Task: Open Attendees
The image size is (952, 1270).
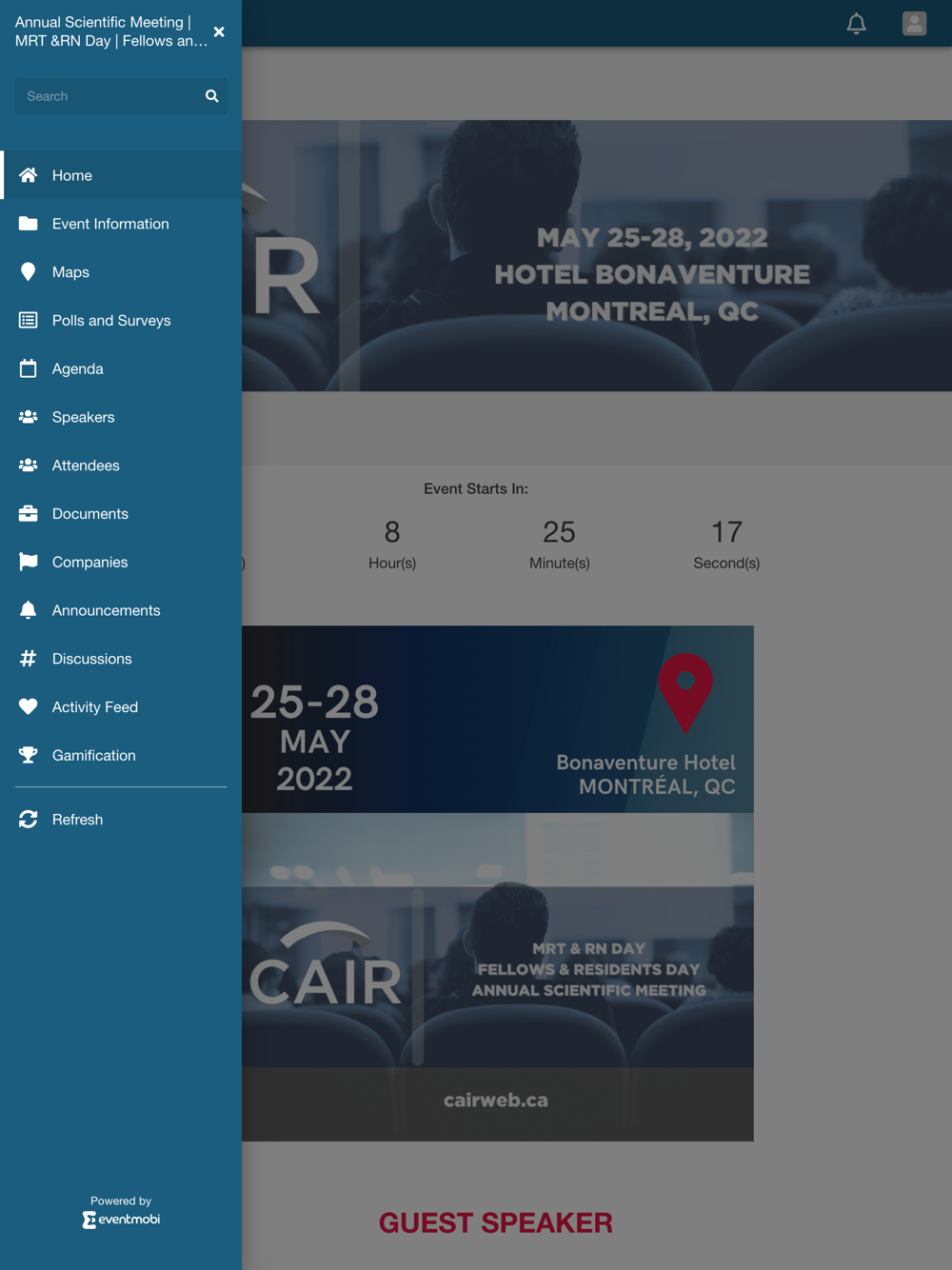Action: pos(121,466)
